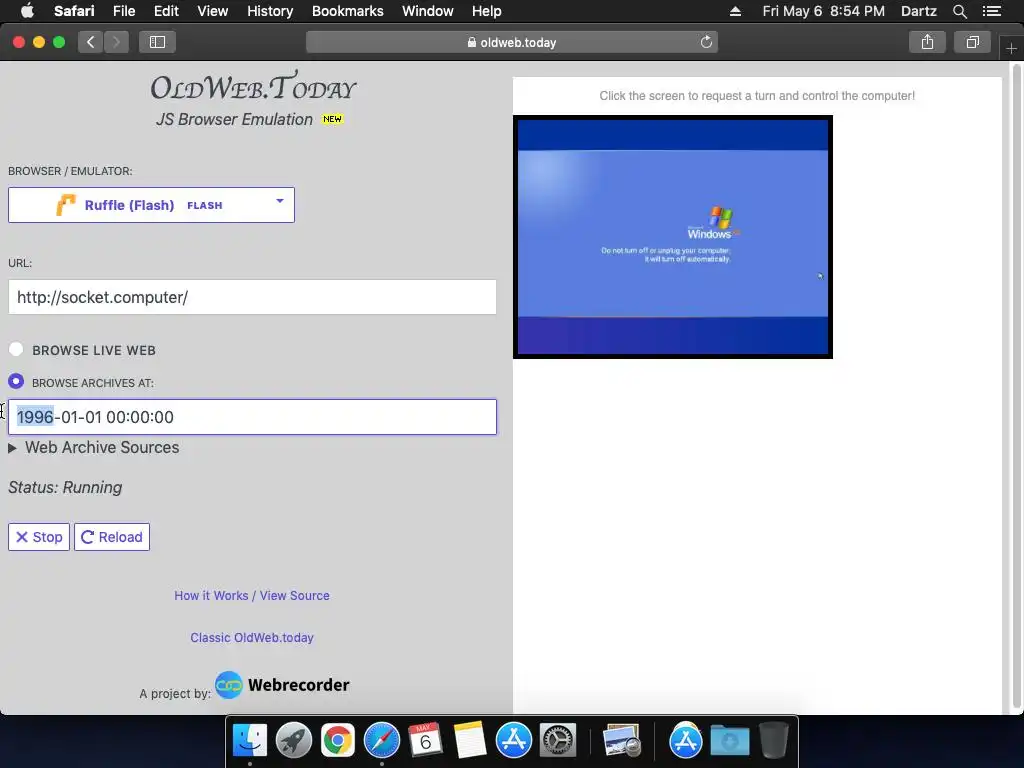
Task: Click the eject icon in menu bar
Action: click(735, 11)
